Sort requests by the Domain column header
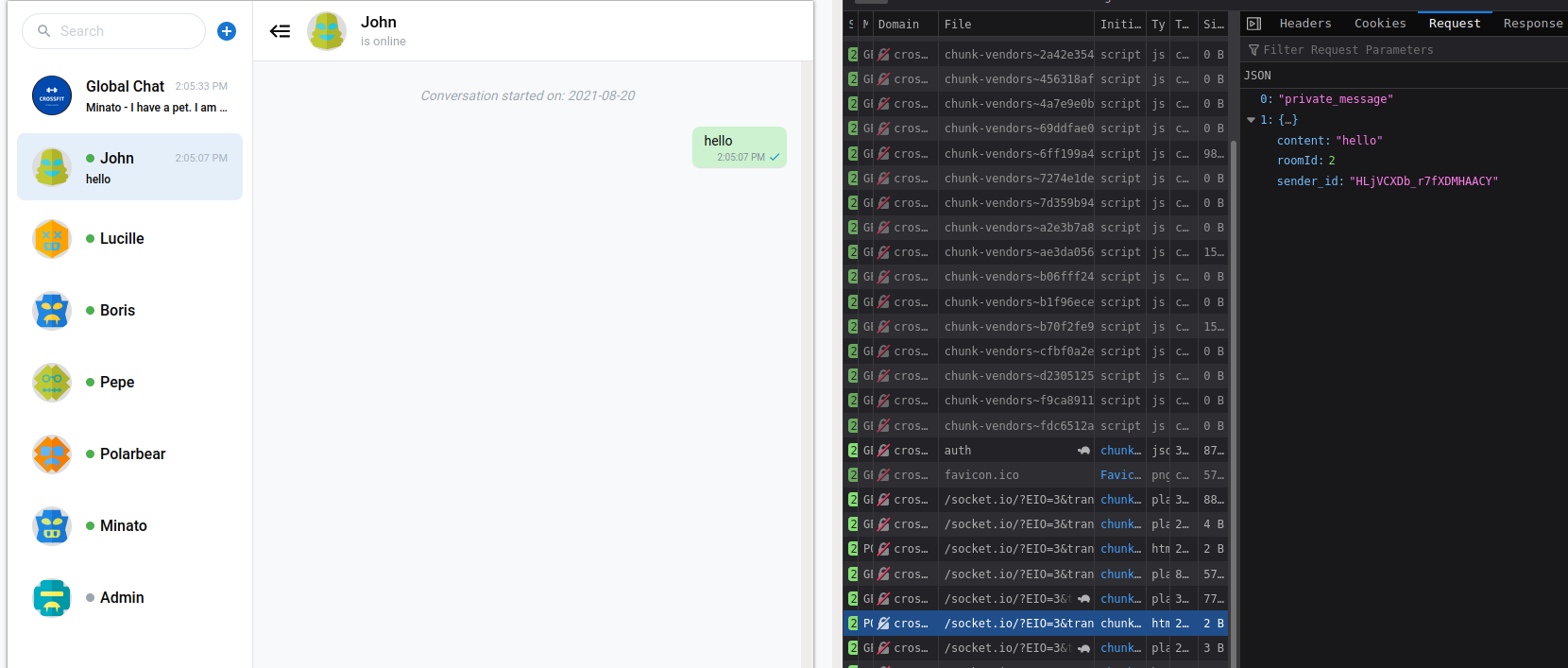Viewport: 1568px width, 668px height. coord(898,25)
